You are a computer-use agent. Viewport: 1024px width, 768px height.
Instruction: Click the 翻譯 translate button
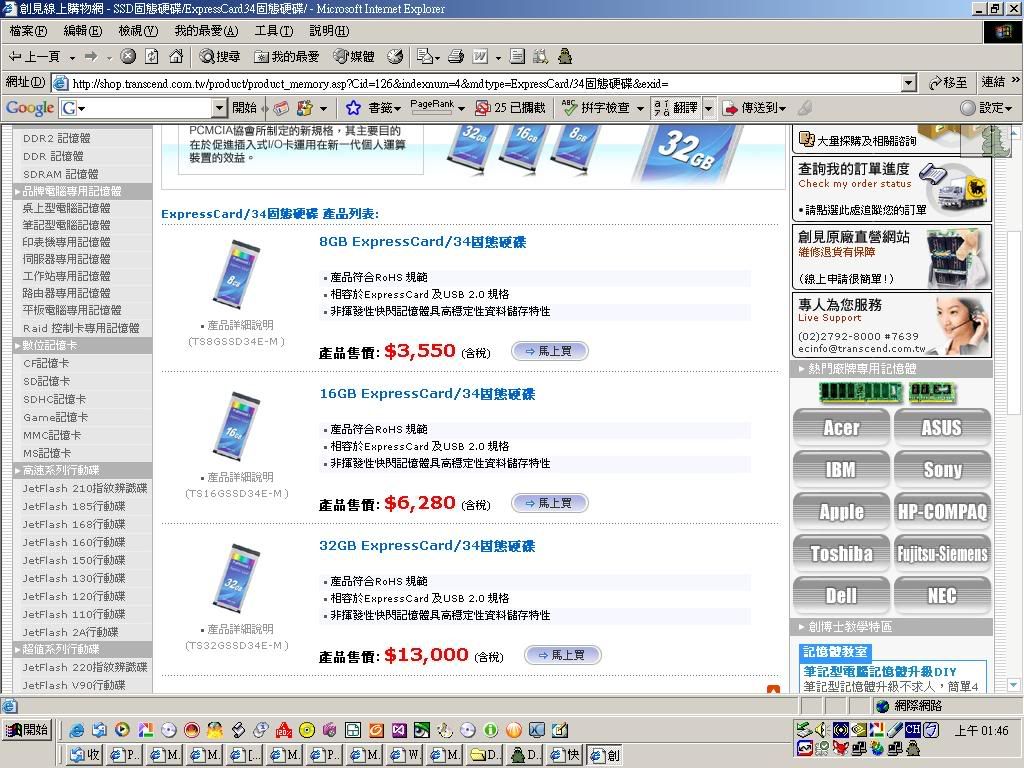(676, 108)
